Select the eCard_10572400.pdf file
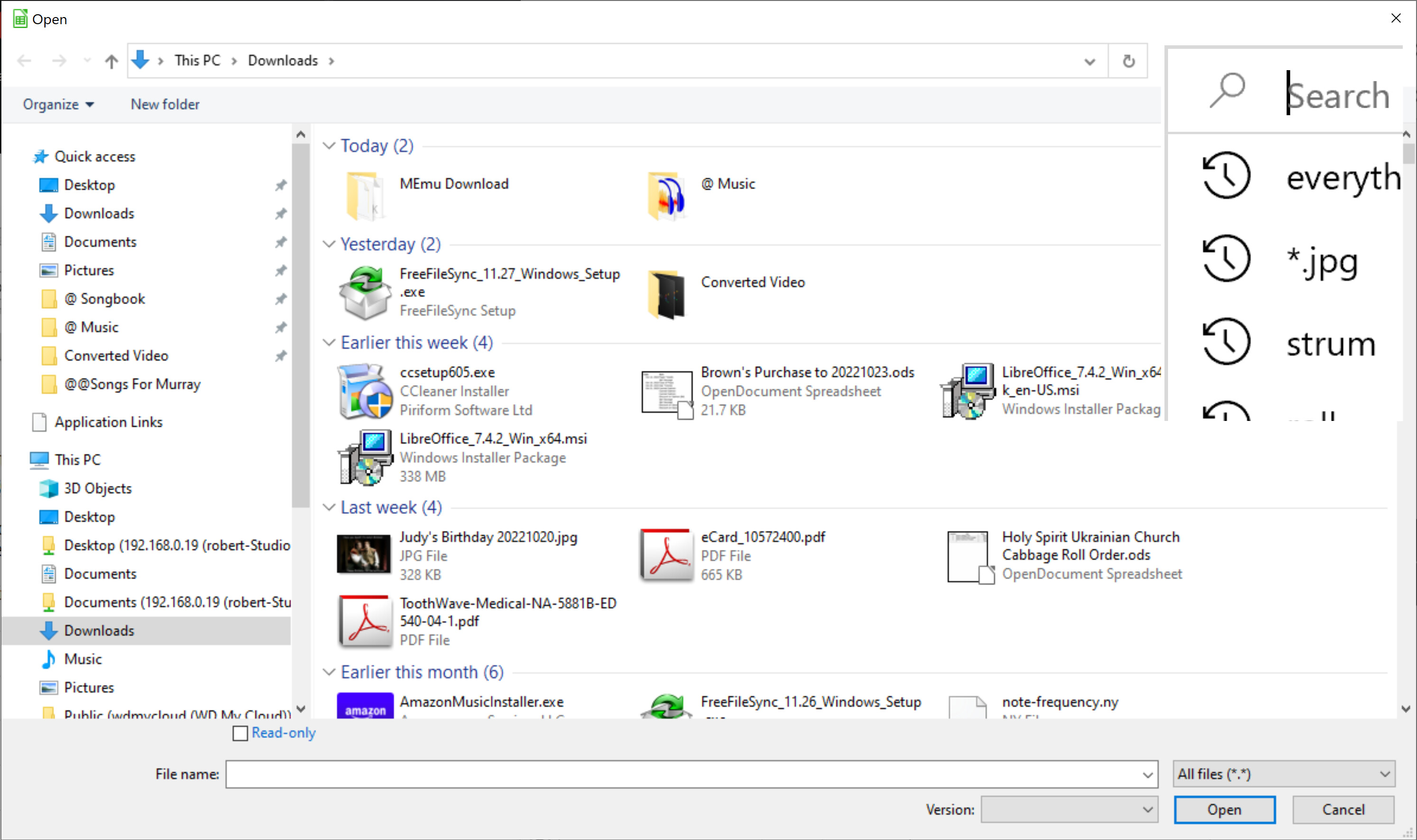The width and height of the screenshot is (1417, 840). 763,537
